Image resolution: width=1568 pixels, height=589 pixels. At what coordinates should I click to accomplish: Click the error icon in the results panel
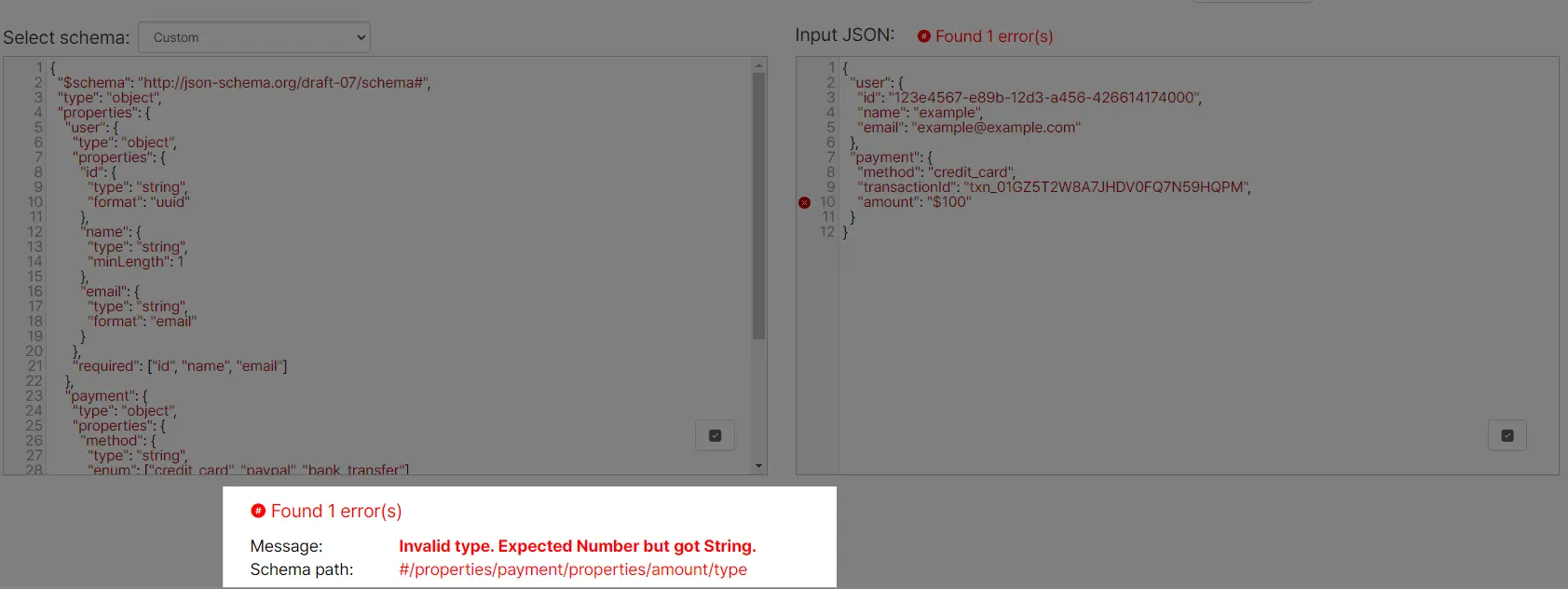click(x=258, y=511)
